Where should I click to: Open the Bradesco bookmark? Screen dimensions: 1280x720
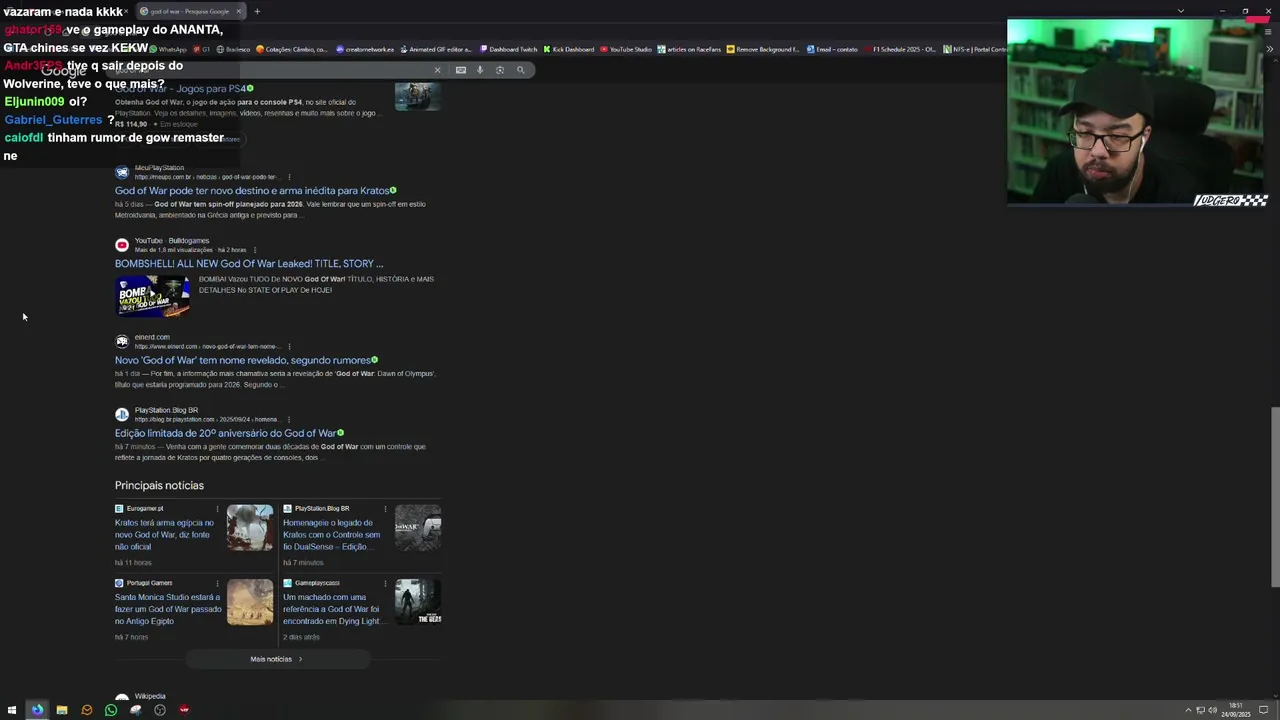[234, 49]
